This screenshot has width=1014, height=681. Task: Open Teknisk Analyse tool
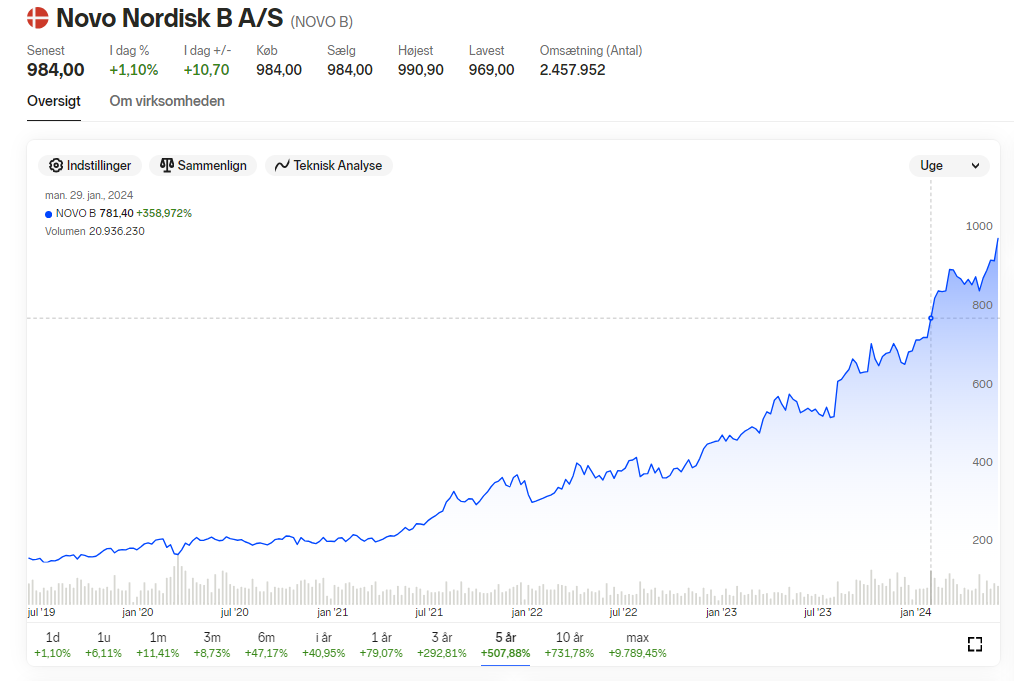pos(329,166)
